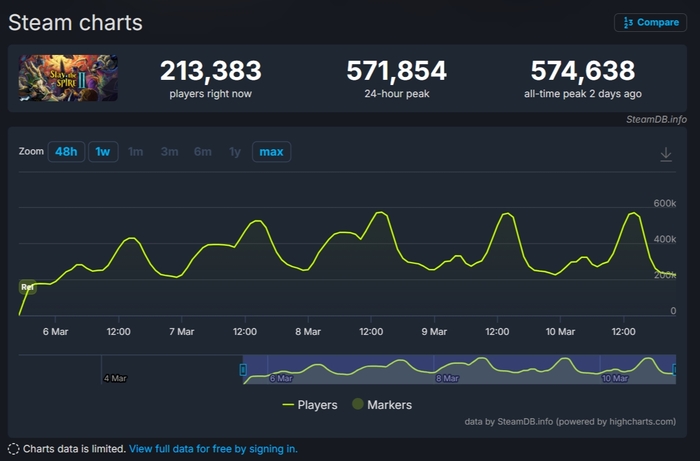Choose the 1y zoom option

pyautogui.click(x=235, y=152)
